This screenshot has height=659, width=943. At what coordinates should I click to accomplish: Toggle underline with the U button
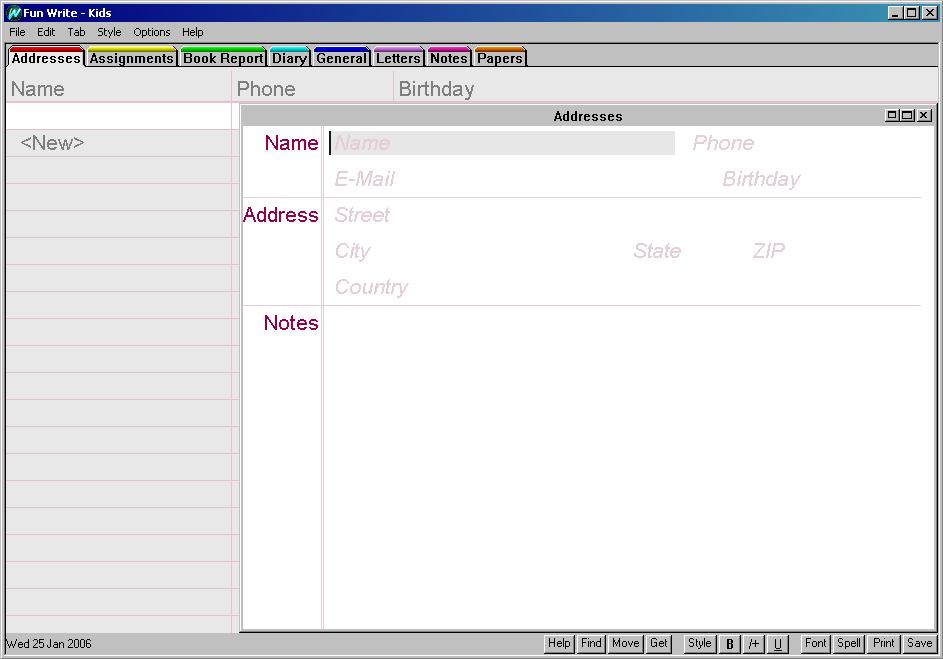coord(777,644)
